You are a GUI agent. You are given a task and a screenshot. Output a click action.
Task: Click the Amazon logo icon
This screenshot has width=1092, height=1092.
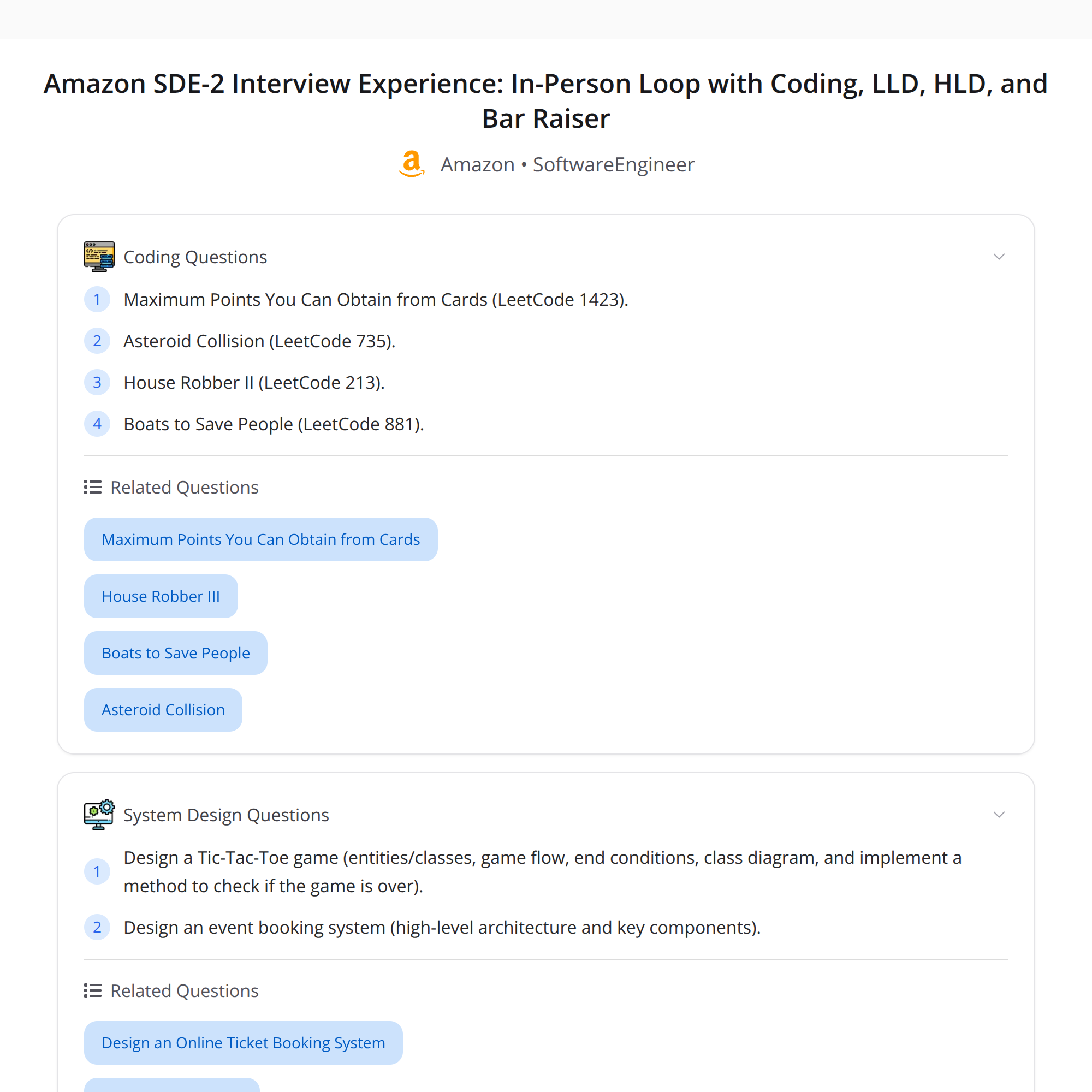point(411,164)
